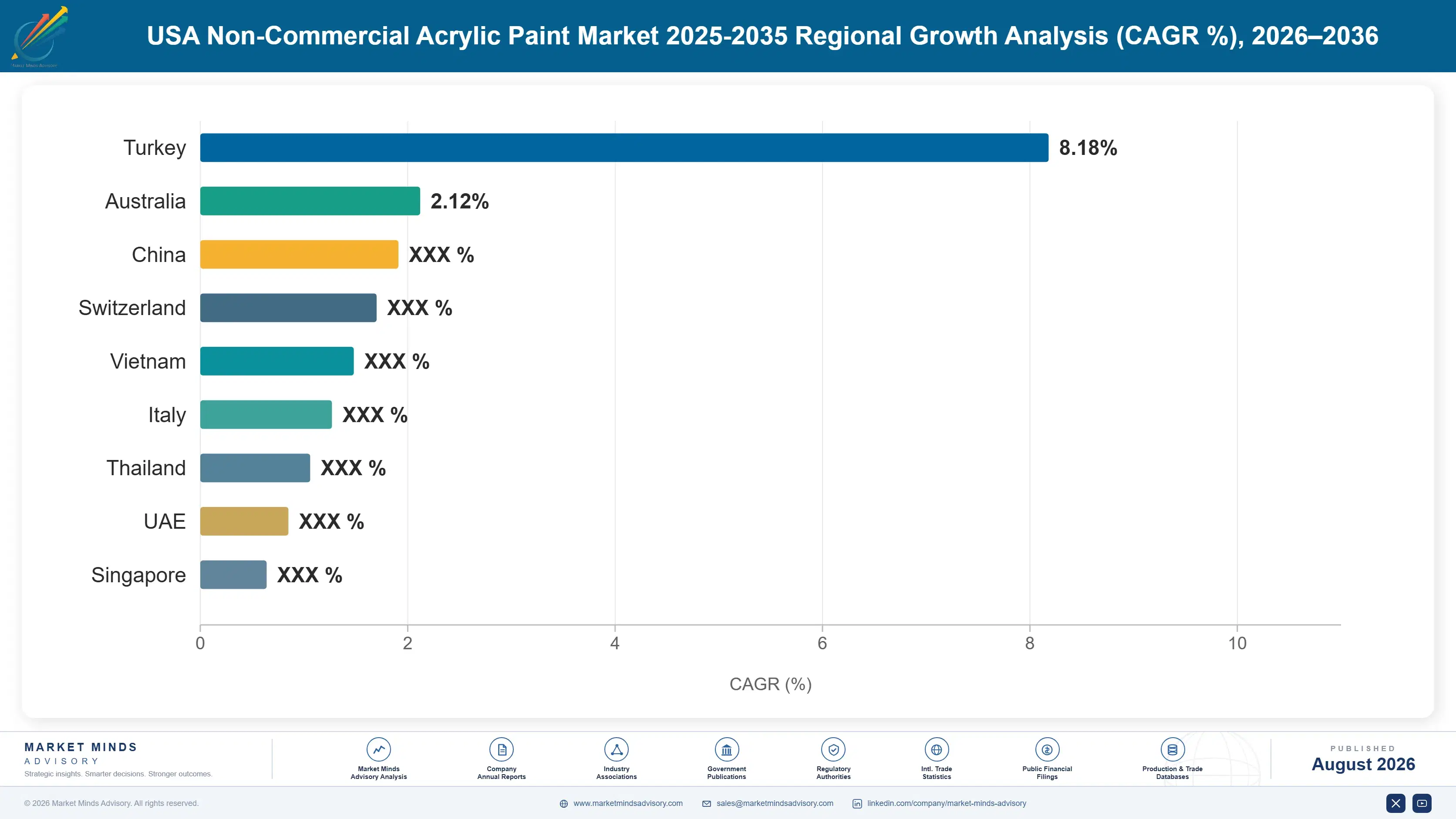Click the Singapore axis label
This screenshot has height=819, width=1456.
pyautogui.click(x=138, y=575)
